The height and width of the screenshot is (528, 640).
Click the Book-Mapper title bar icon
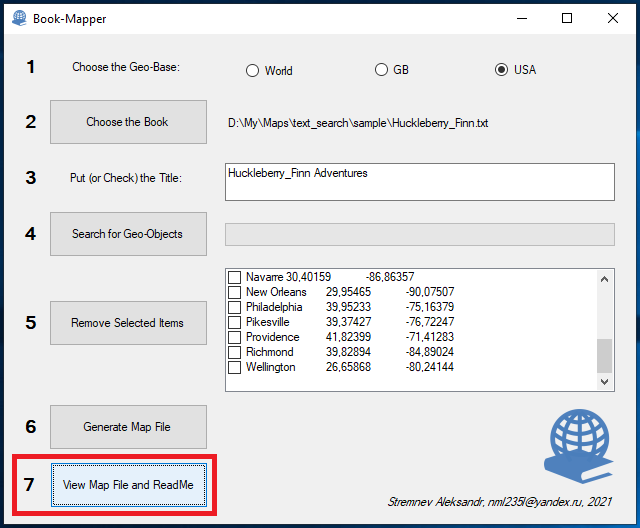click(x=19, y=18)
